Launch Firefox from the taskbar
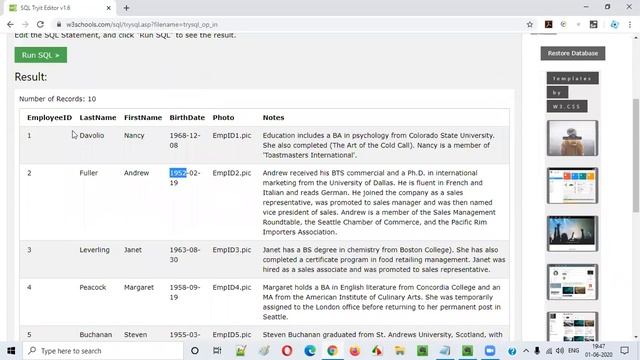 [x=355, y=351]
